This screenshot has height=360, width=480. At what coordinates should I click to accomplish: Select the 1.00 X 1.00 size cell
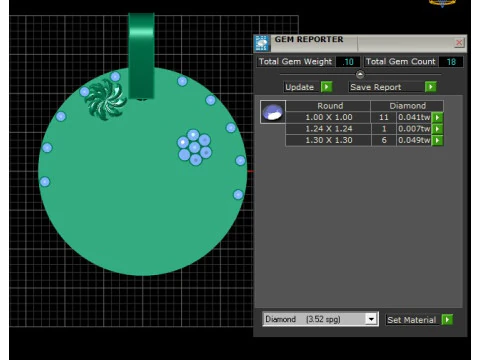tap(329, 117)
